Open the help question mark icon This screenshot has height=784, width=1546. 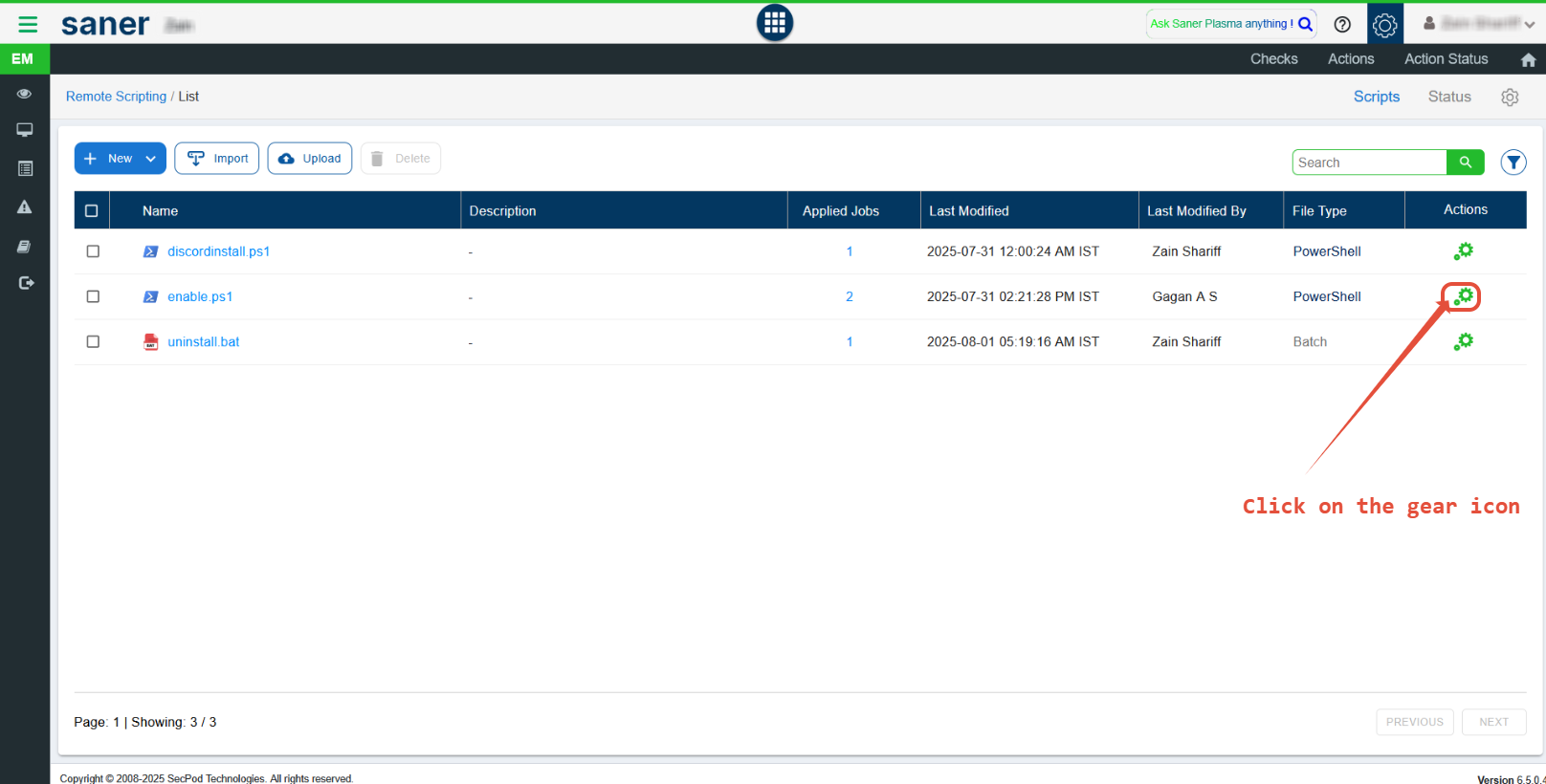1342,25
